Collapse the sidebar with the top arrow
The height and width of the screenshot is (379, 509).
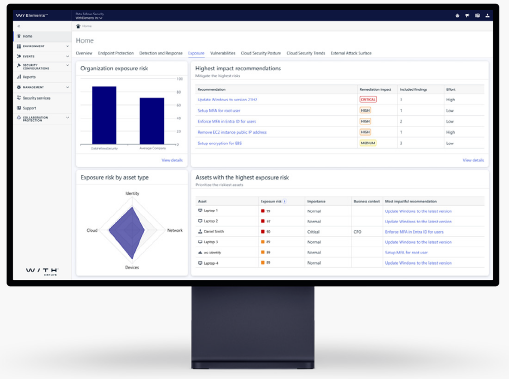coord(19,26)
